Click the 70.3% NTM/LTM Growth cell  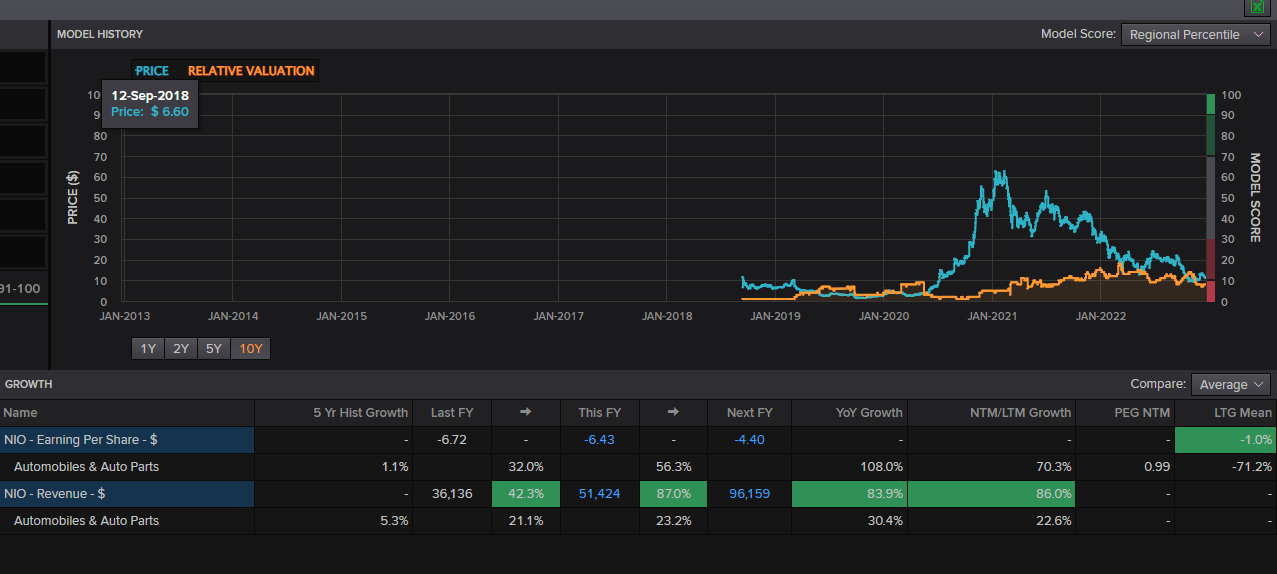click(x=993, y=467)
